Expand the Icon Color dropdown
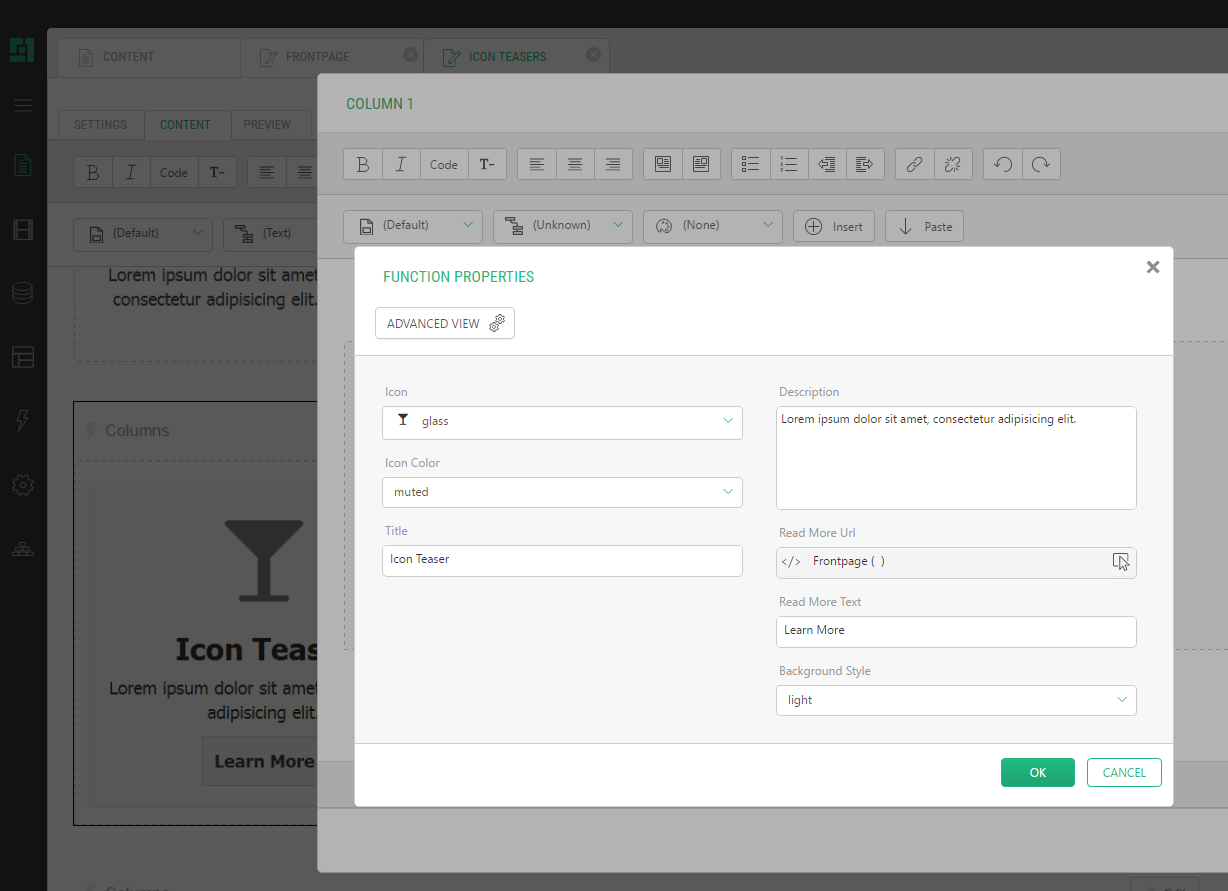Viewport: 1228px width, 891px height. point(562,492)
